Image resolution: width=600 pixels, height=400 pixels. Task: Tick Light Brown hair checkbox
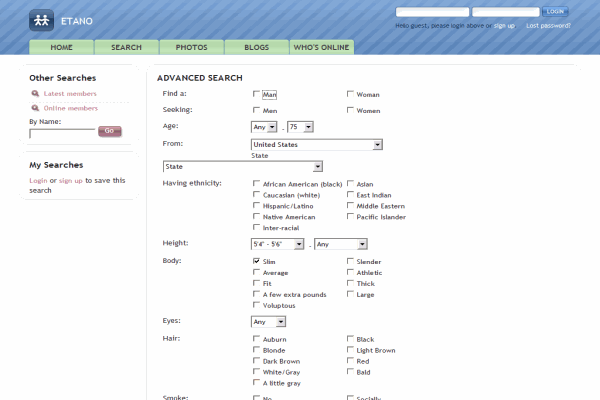pyautogui.click(x=350, y=350)
